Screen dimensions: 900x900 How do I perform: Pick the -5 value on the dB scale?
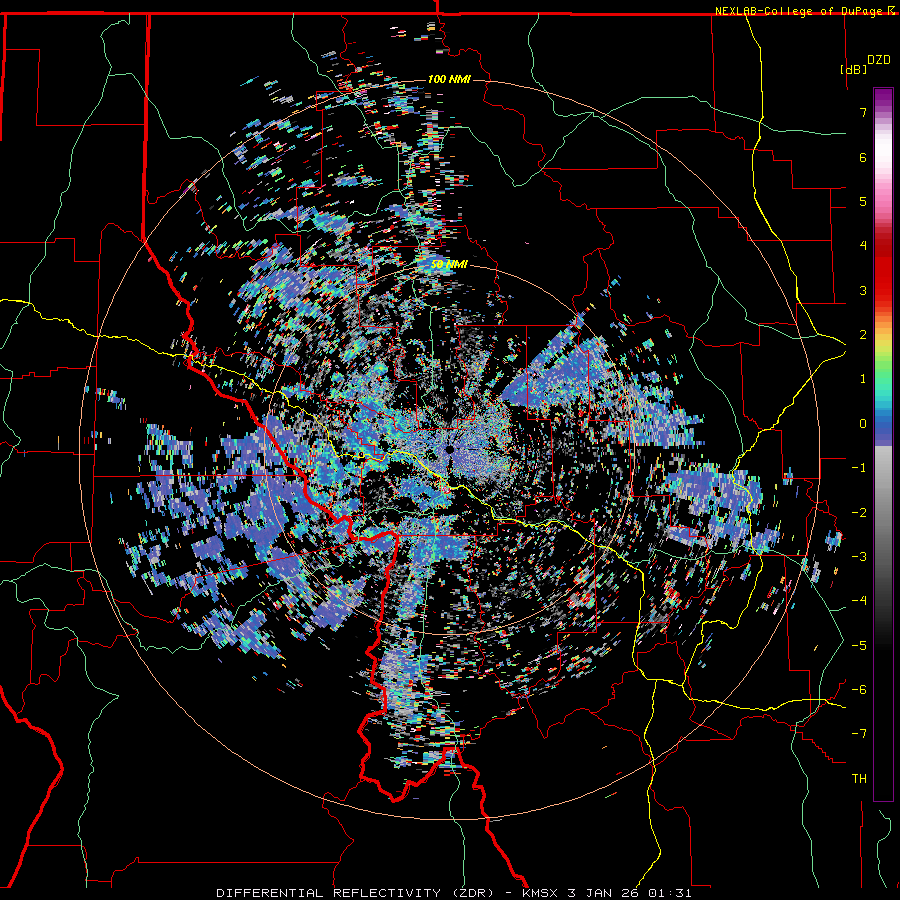(x=859, y=646)
